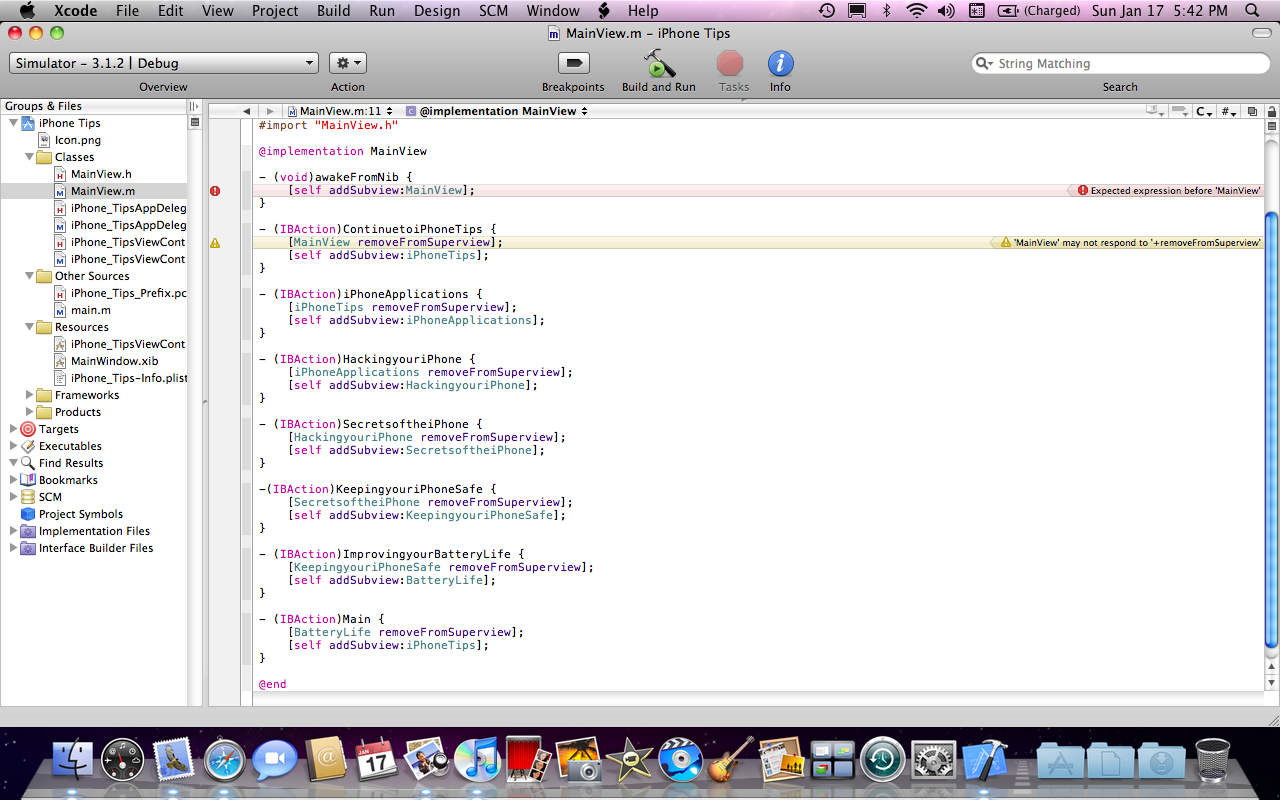Click the window toolbar toggle pill
Image resolution: width=1280 pixels, height=800 pixels.
[1262, 33]
